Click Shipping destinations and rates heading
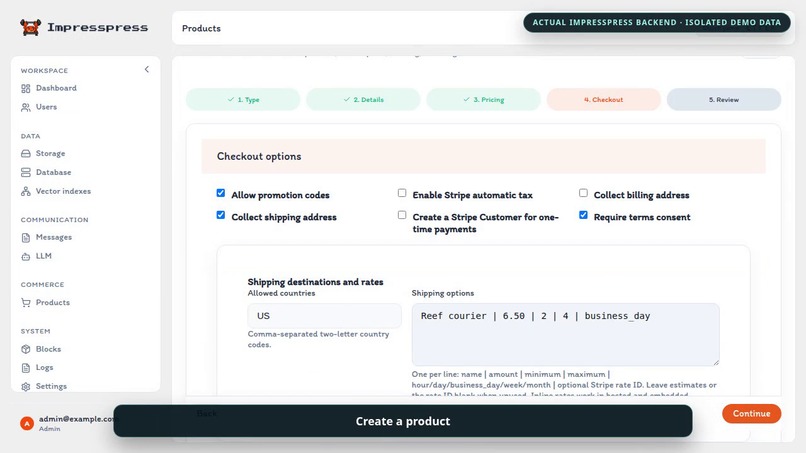 point(315,282)
